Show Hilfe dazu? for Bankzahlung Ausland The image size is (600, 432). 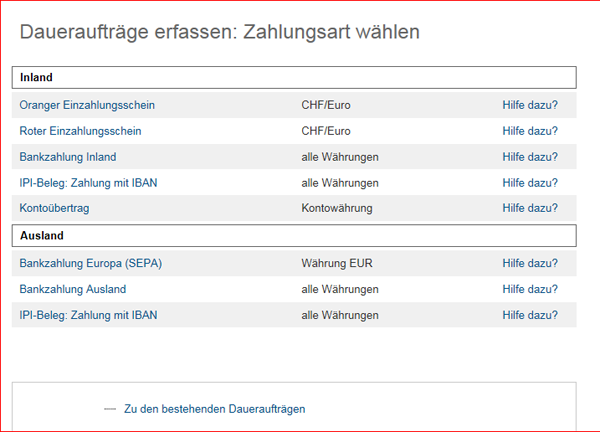pyautogui.click(x=530, y=289)
